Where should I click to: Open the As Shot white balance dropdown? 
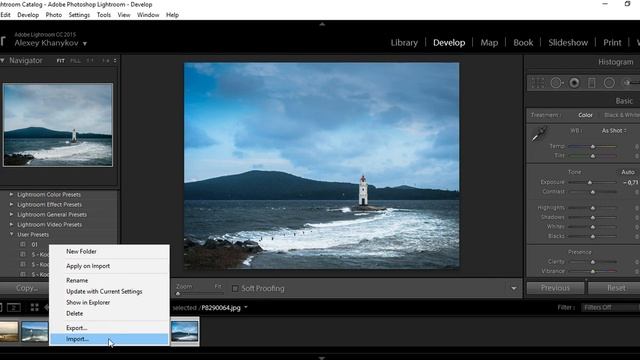(x=614, y=131)
